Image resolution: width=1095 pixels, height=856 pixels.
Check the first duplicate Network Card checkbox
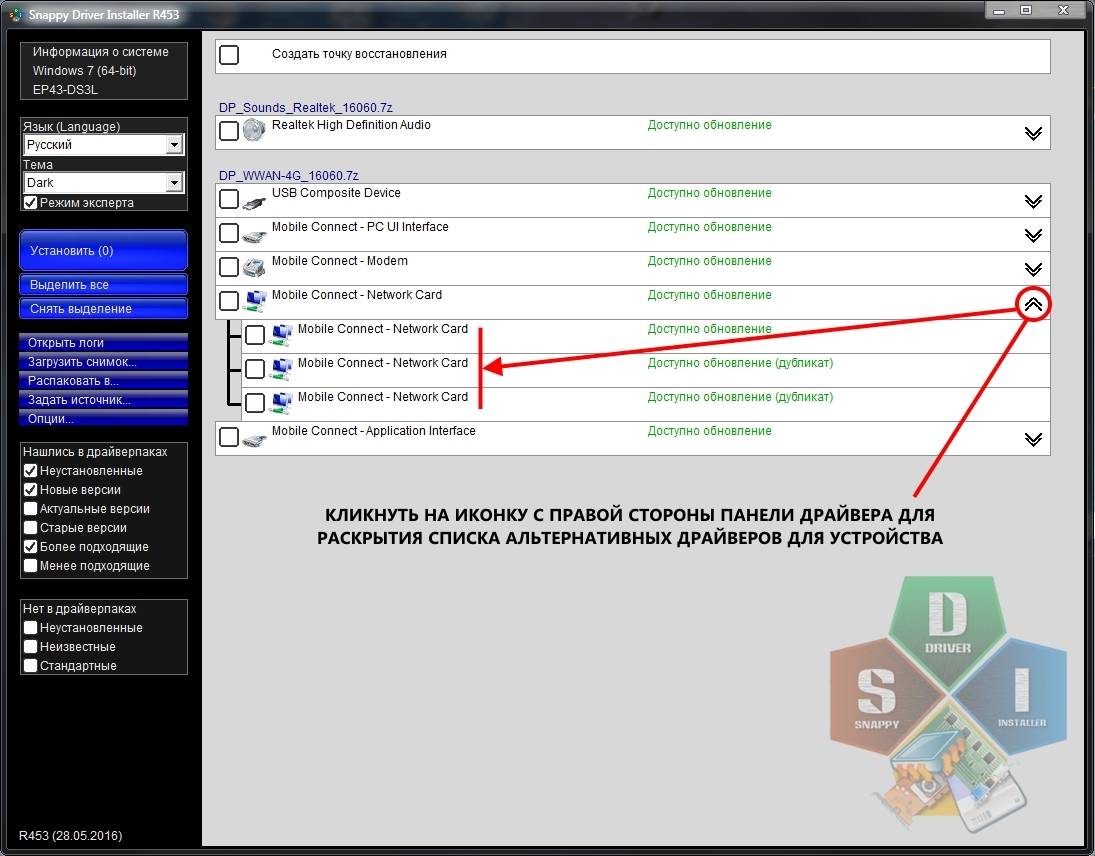tap(255, 369)
